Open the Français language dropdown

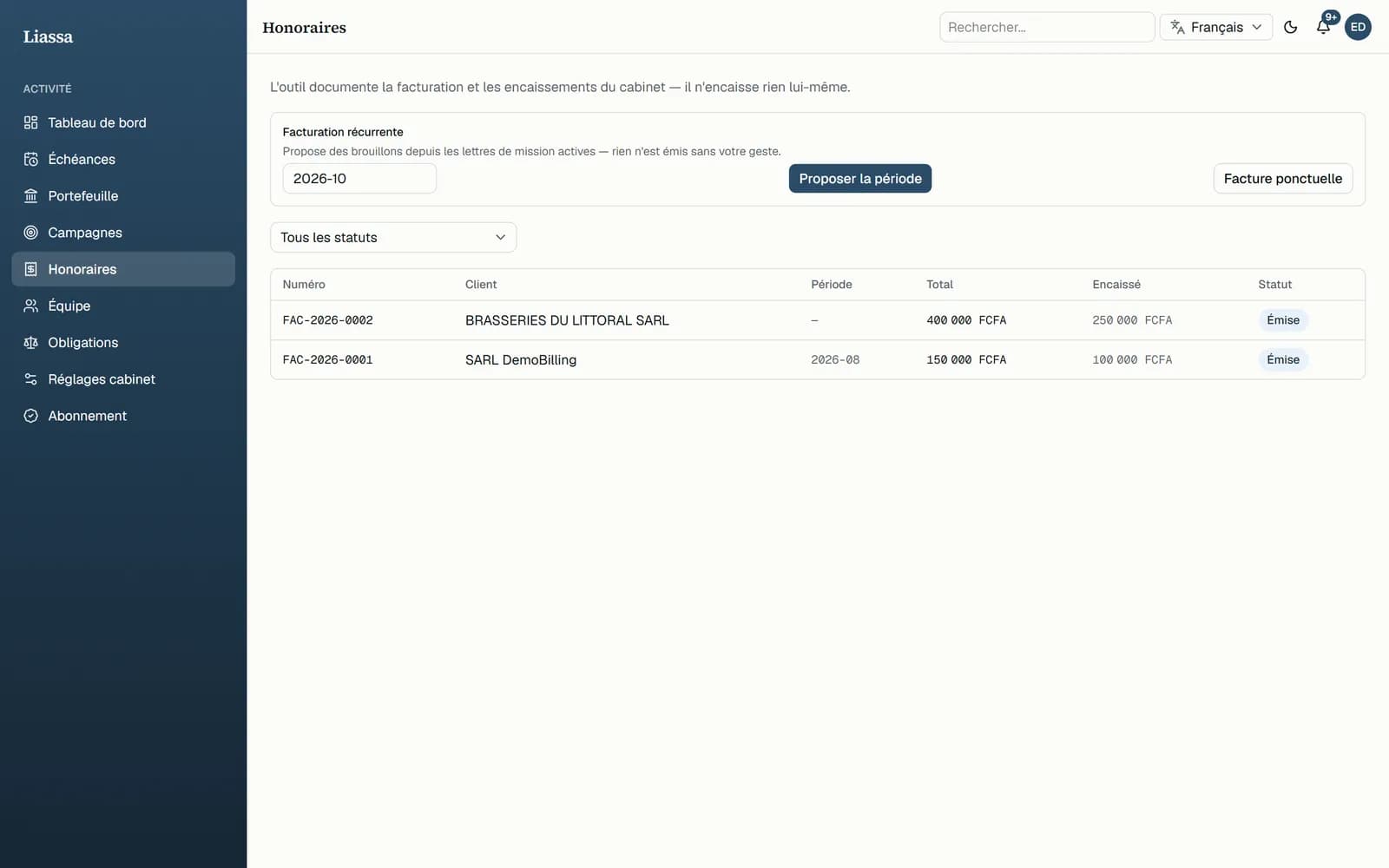(x=1216, y=27)
